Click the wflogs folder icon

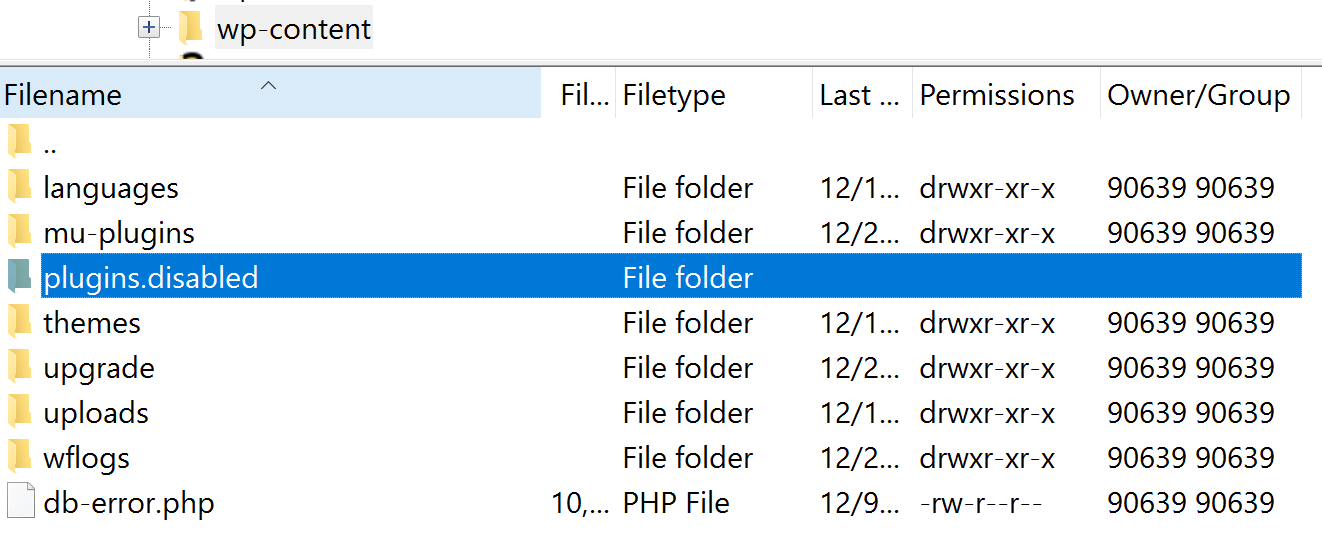click(x=19, y=457)
